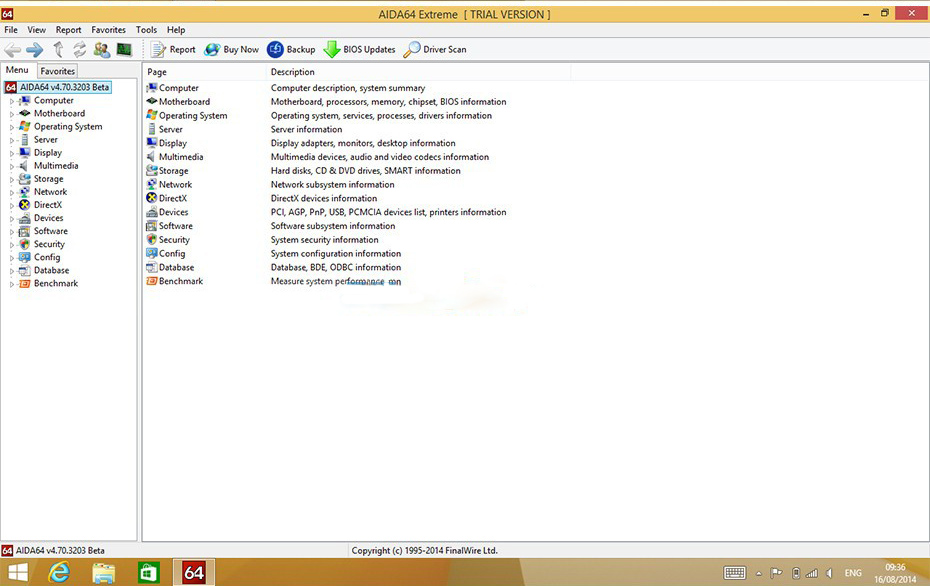
Task: Click the DirectX page icon in list
Action: coord(152,198)
